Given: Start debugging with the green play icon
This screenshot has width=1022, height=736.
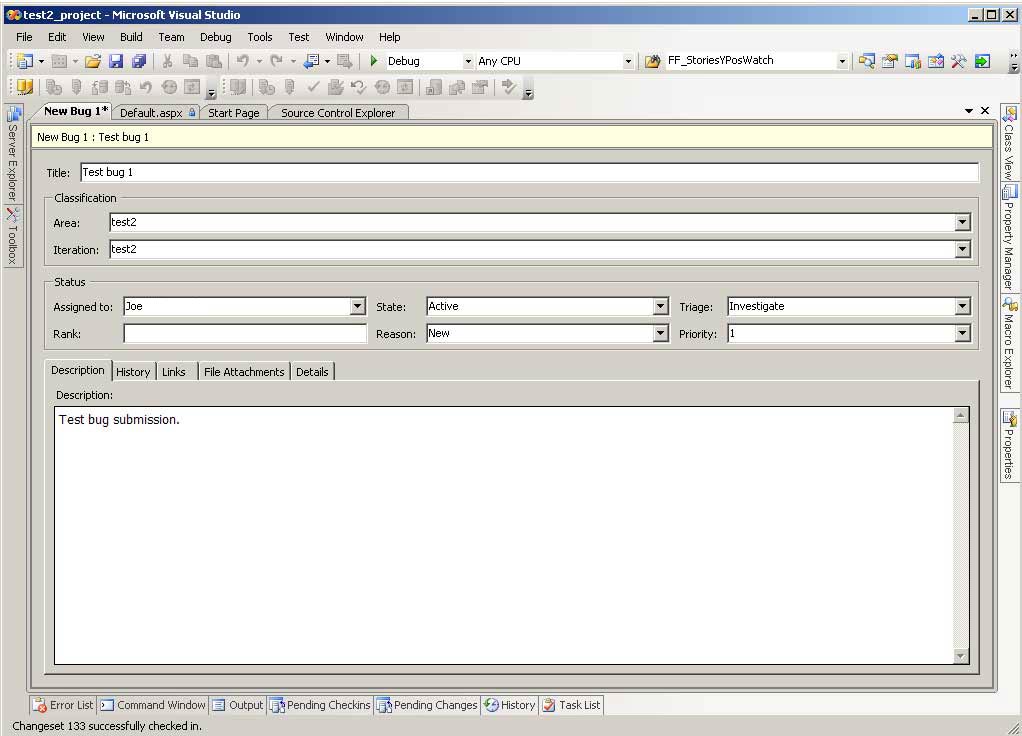Looking at the screenshot, I should pyautogui.click(x=373, y=61).
